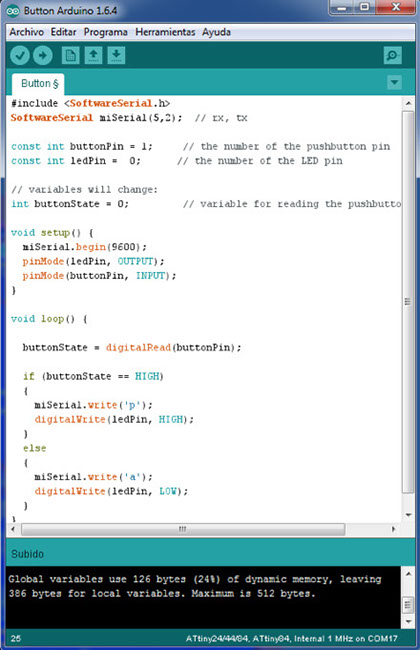Maximize the Arduino window

click(x=364, y=7)
